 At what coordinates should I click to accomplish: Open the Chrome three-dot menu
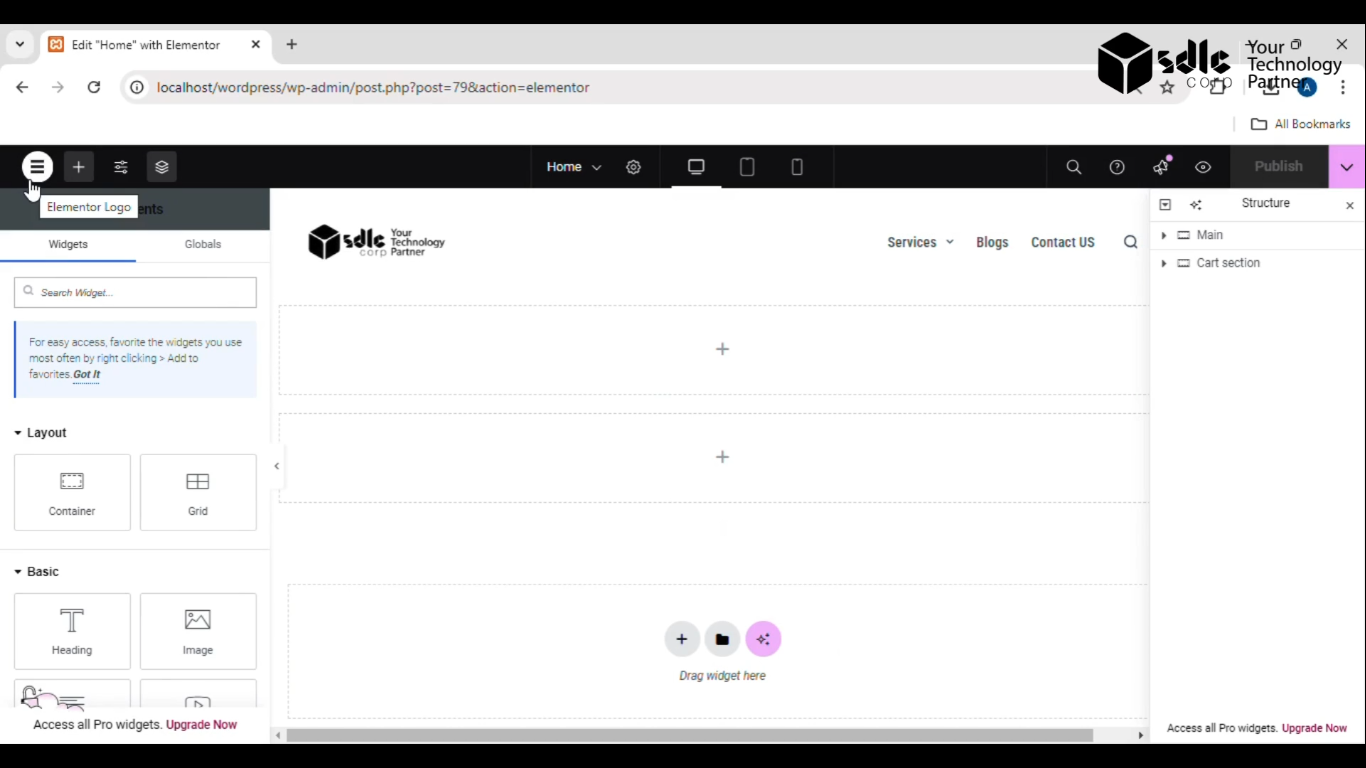(x=1343, y=88)
